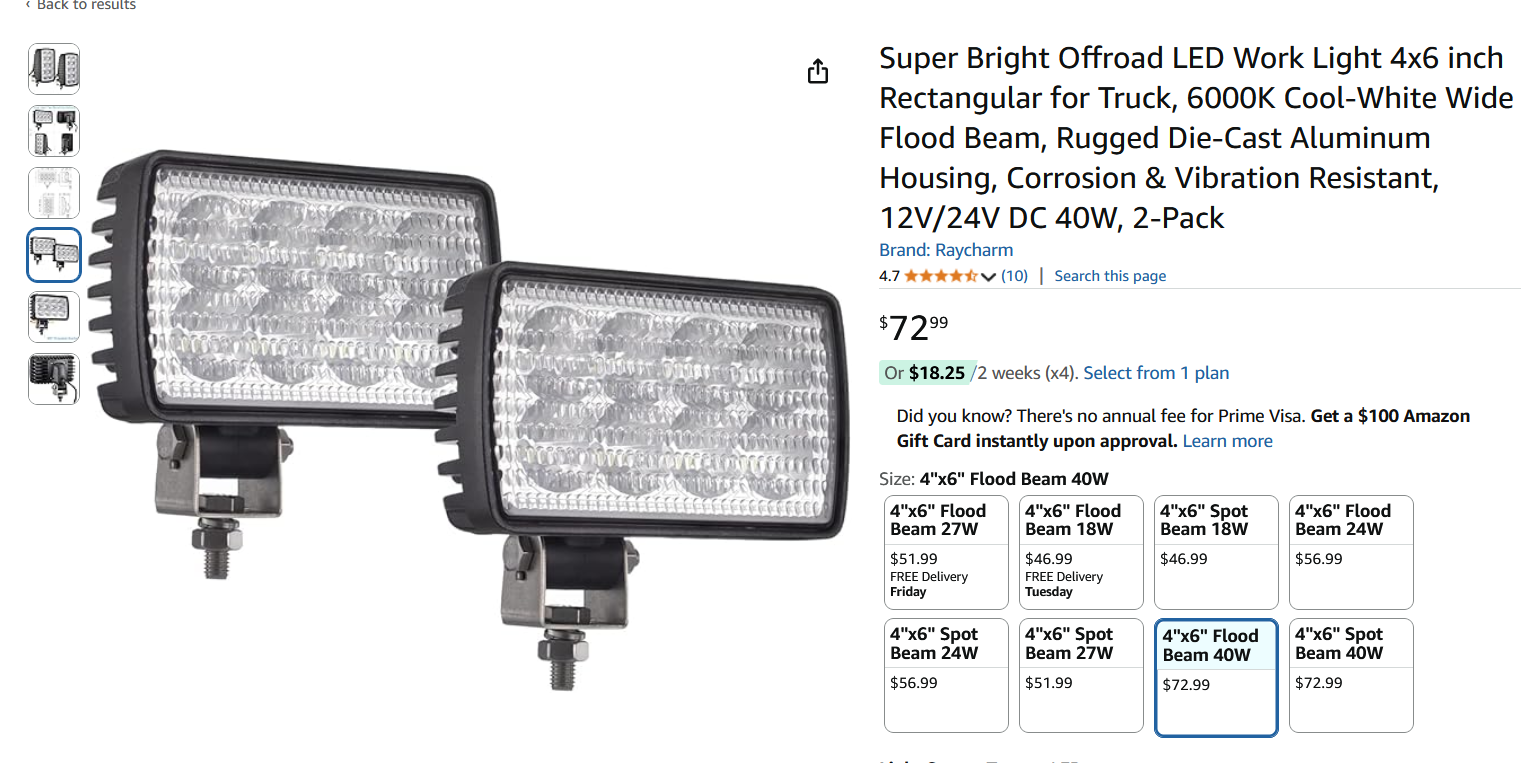Select the four-view lights thumbnail

pos(54,131)
